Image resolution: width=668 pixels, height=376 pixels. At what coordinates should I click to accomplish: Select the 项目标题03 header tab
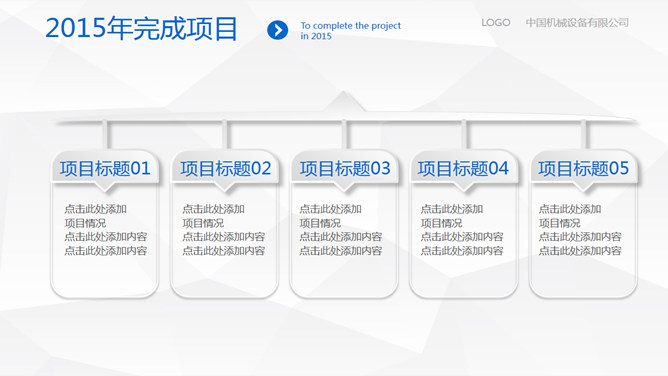coord(344,169)
